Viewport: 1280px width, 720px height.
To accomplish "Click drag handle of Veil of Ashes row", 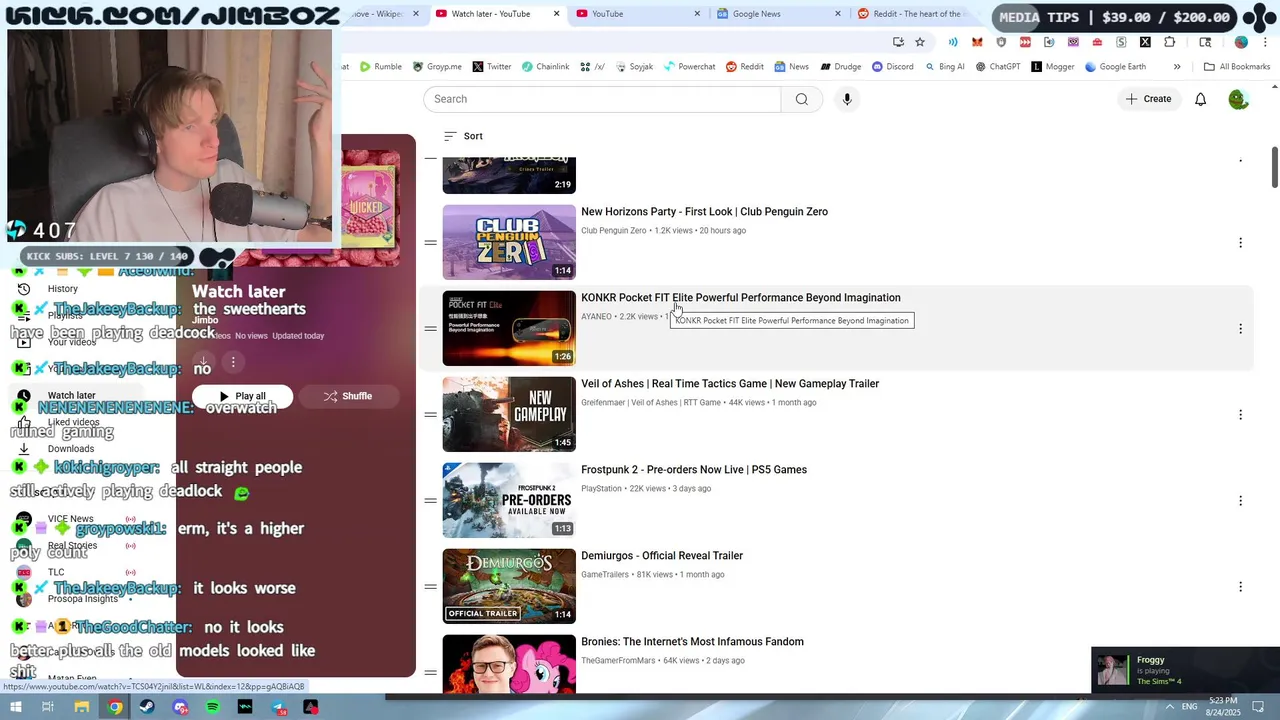I will point(430,415).
